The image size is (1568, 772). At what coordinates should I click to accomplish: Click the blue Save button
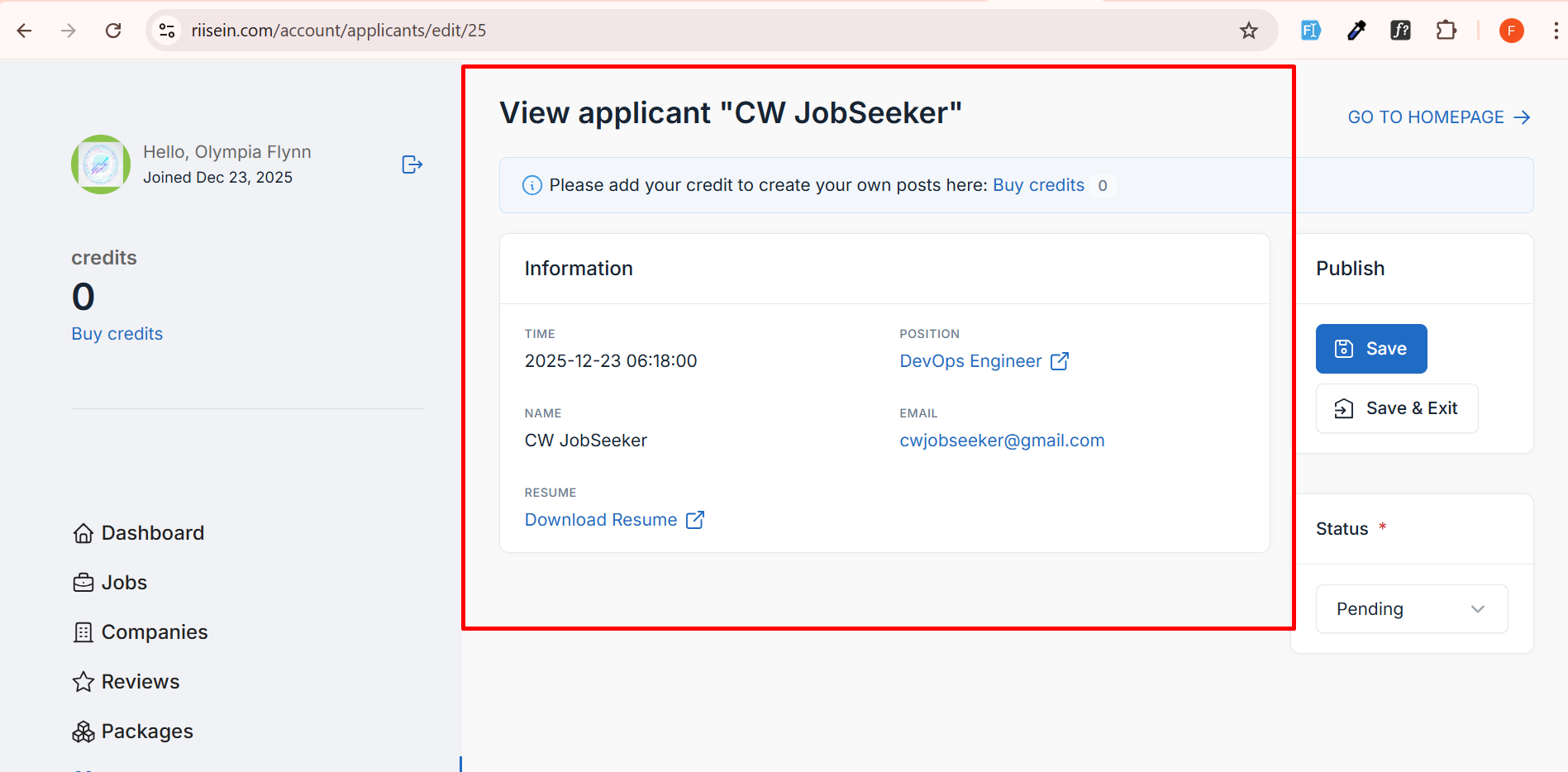pos(1370,349)
